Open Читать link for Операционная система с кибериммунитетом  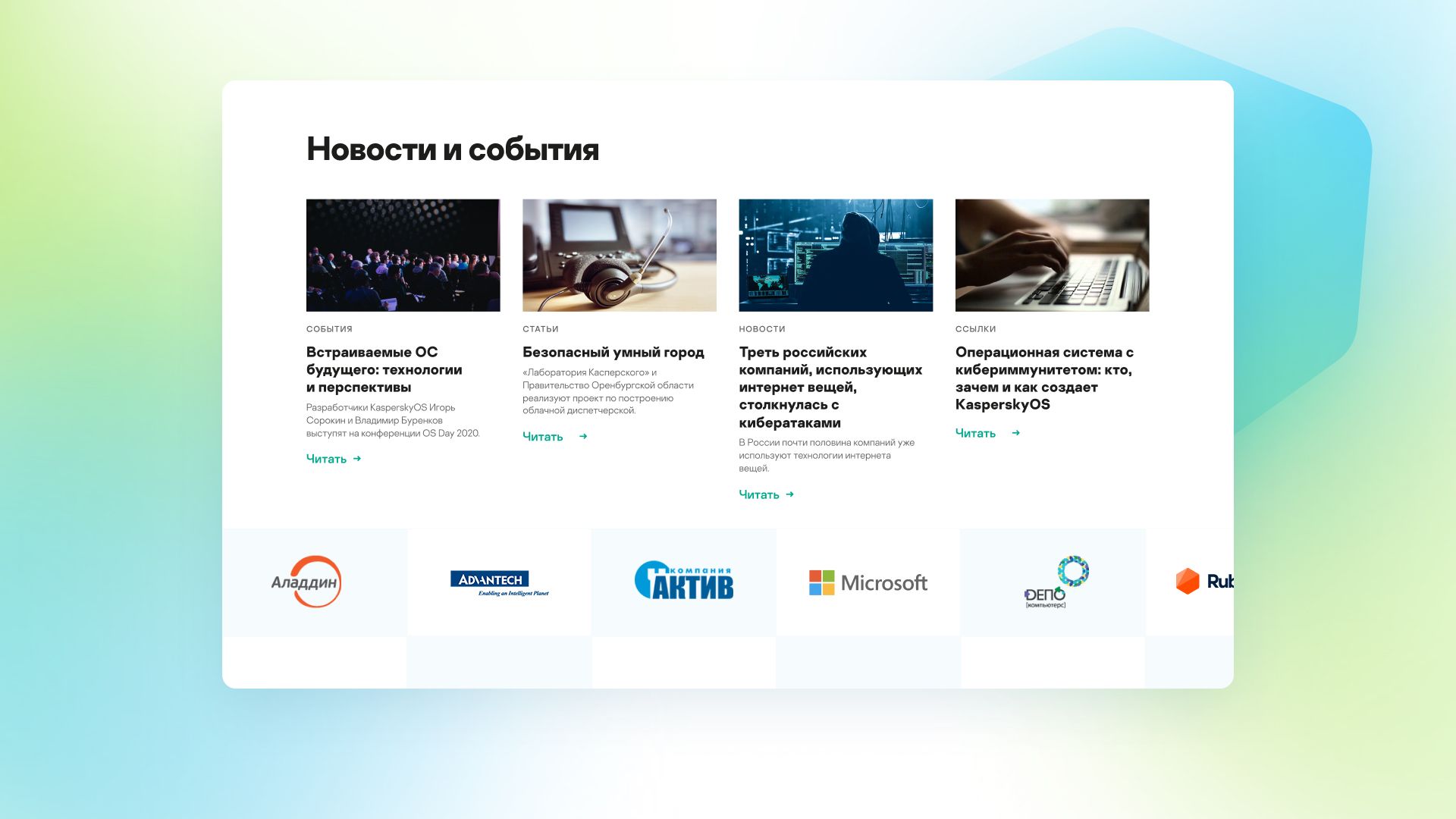pos(975,433)
